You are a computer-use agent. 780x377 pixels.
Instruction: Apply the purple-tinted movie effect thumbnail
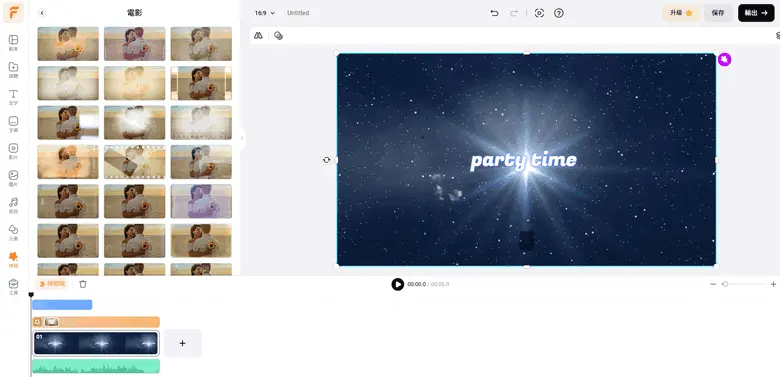click(201, 201)
